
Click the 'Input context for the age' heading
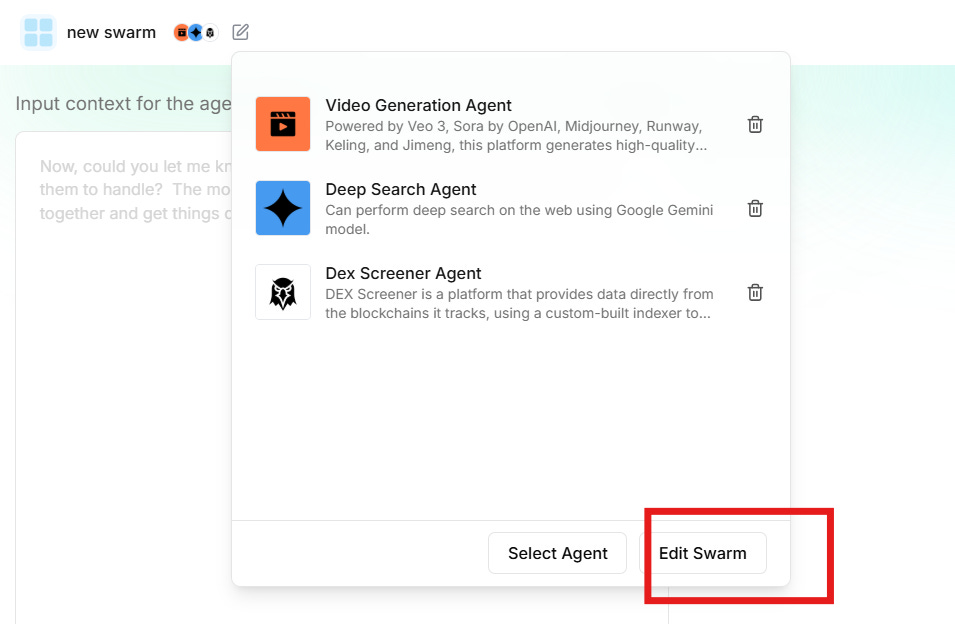pos(124,104)
